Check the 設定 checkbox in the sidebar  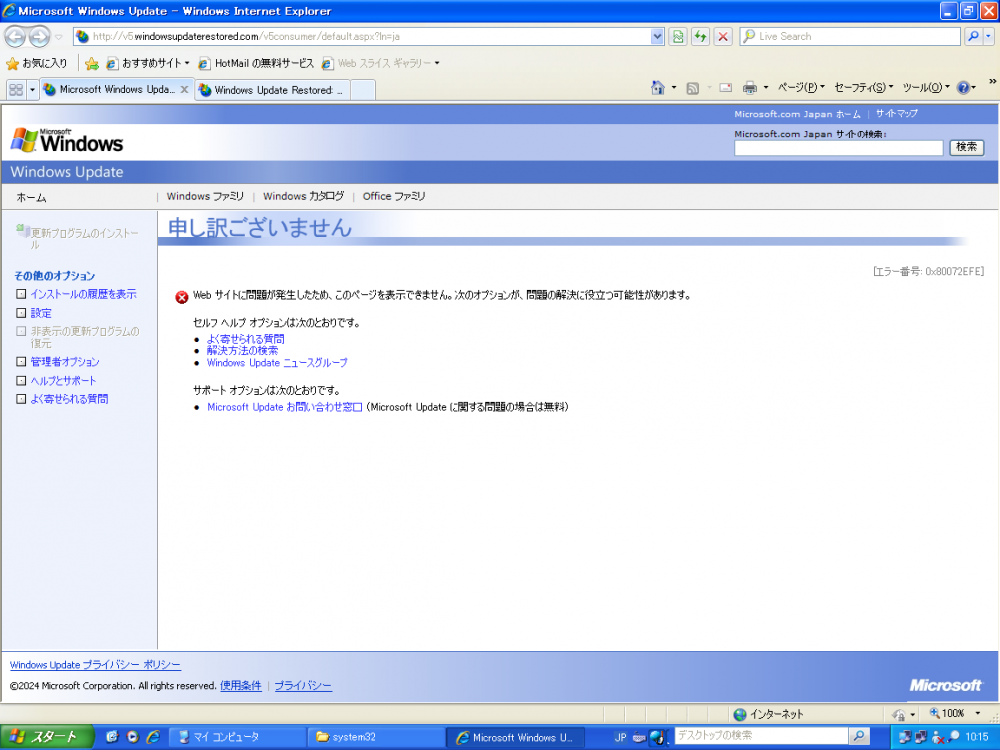coord(19,312)
